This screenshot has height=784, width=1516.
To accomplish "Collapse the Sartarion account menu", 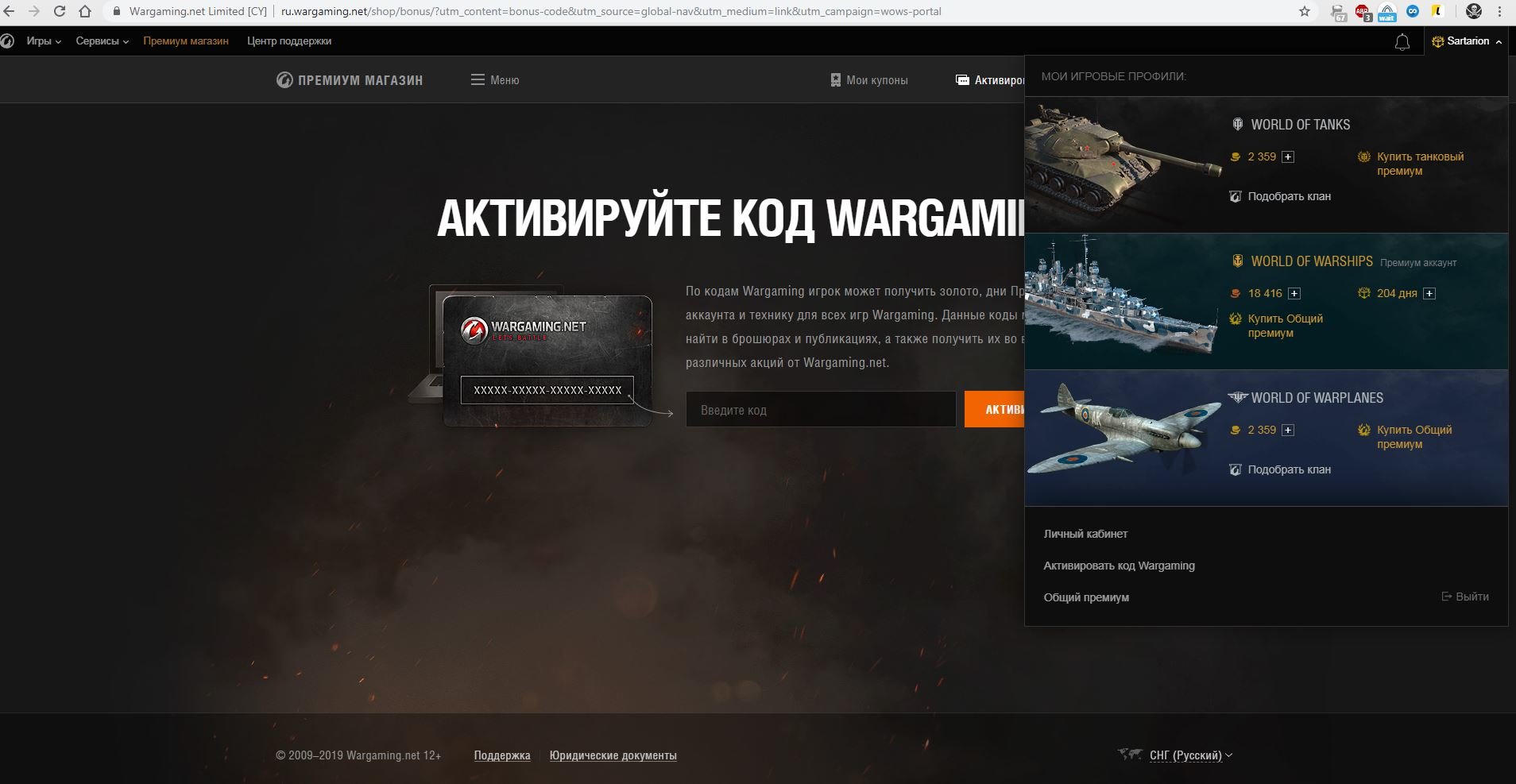I will 1468,41.
